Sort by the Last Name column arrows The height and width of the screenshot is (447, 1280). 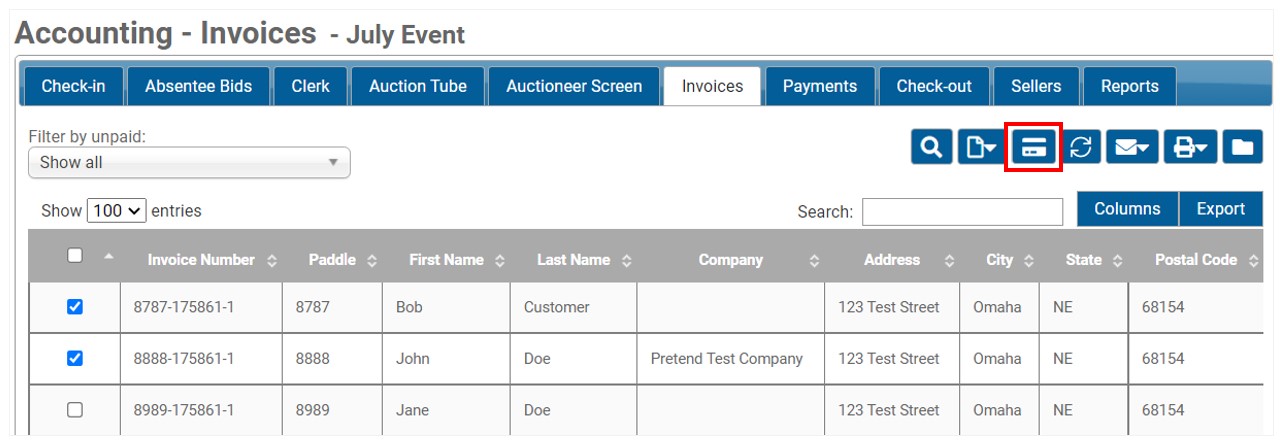[626, 261]
